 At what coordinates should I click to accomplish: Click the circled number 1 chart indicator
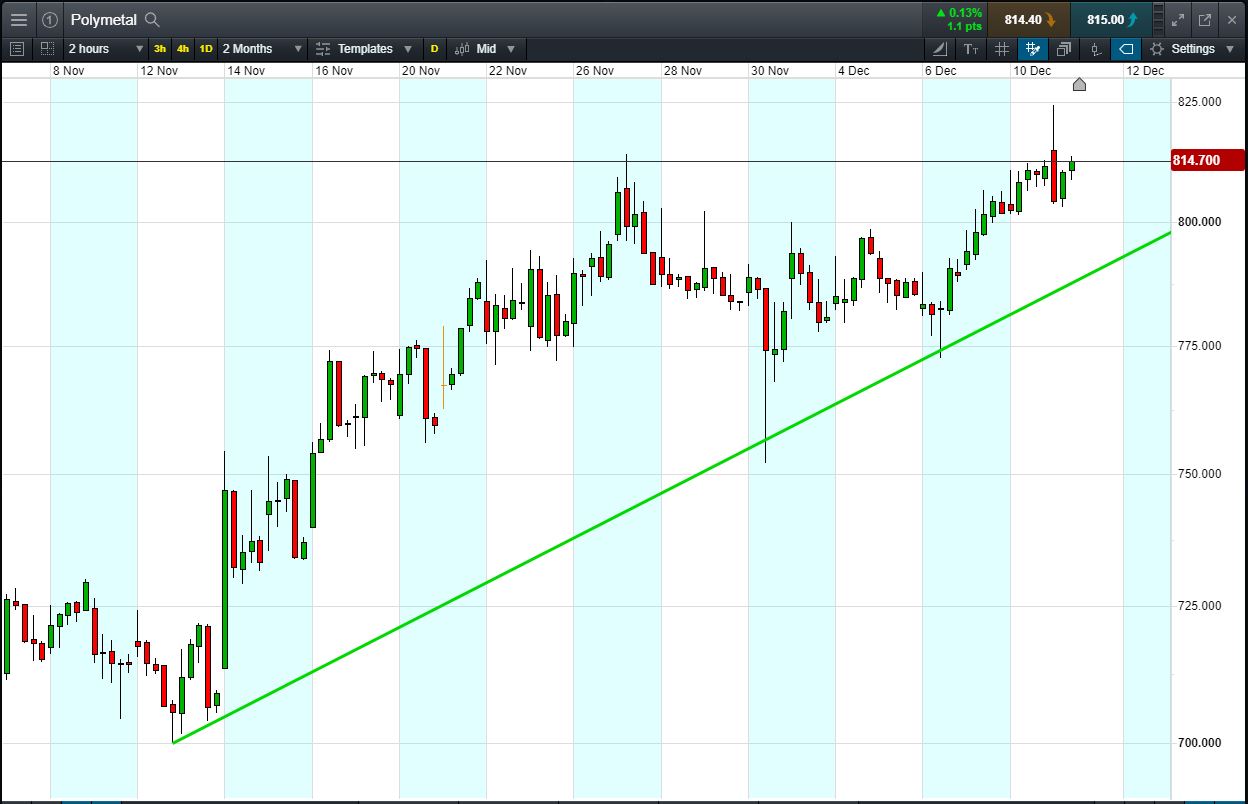click(50, 19)
